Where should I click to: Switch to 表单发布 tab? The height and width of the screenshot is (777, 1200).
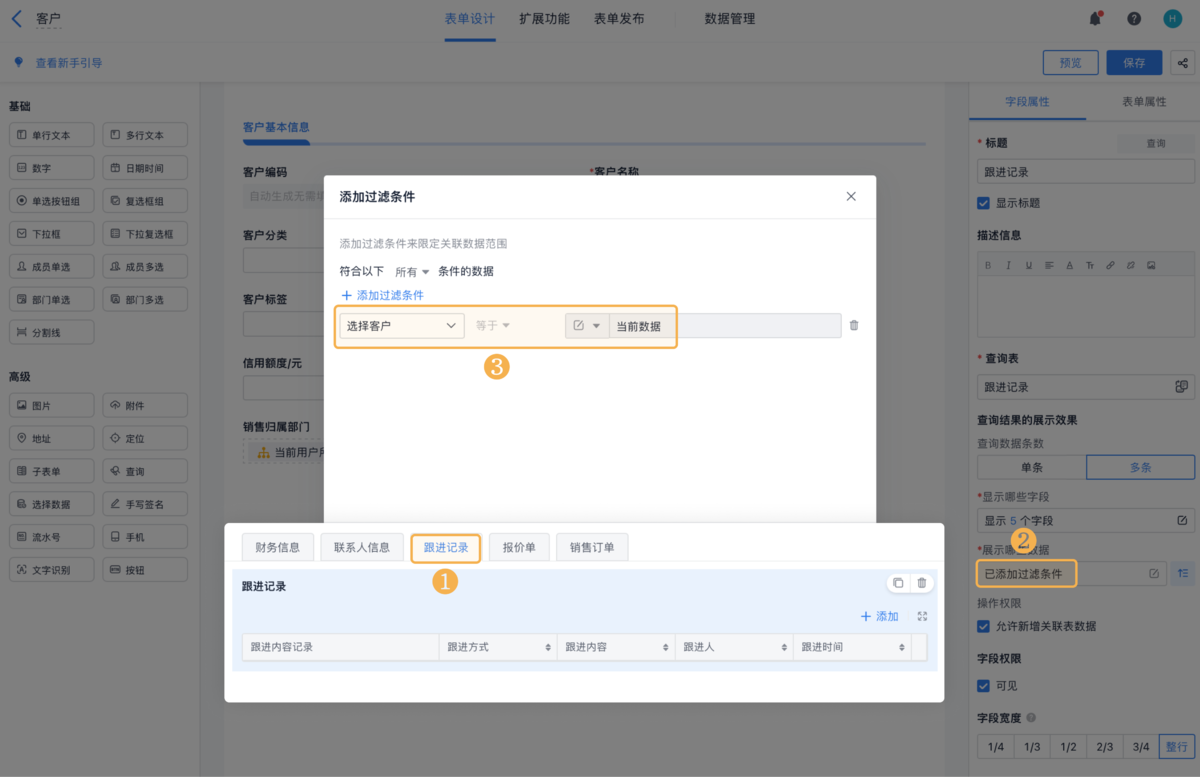coord(619,19)
